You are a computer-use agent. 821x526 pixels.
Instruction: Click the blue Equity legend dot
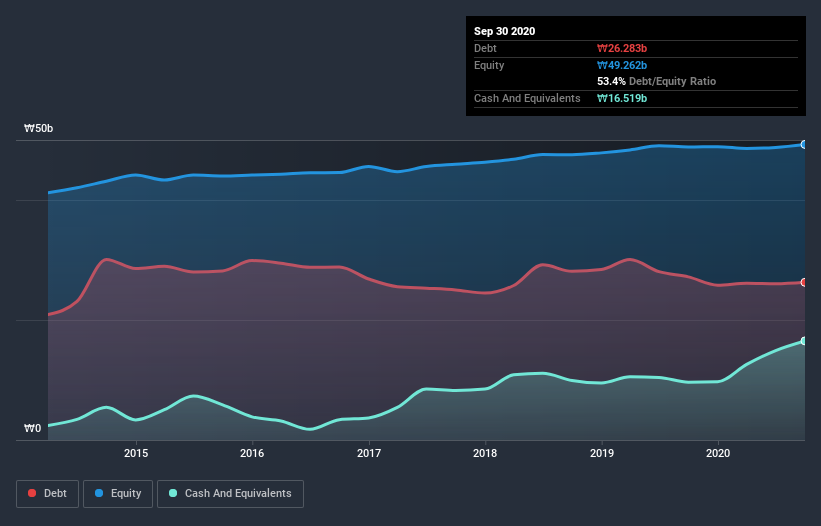tap(99, 493)
